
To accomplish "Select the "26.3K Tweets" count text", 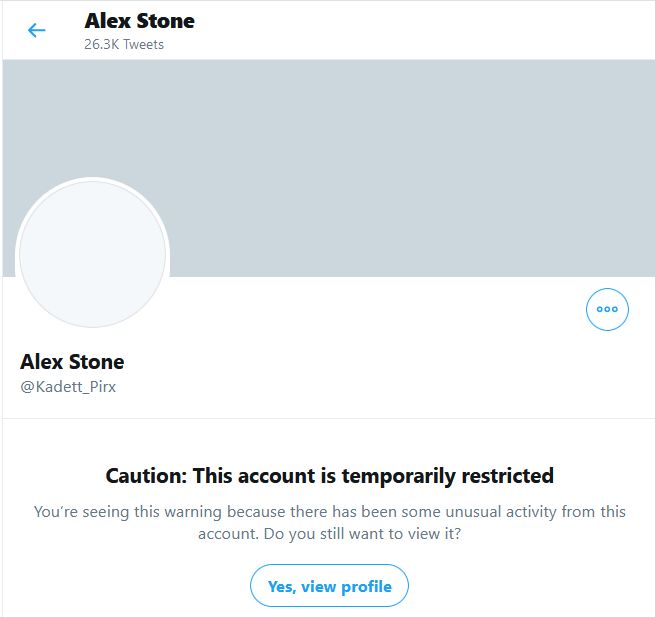I will pos(124,44).
